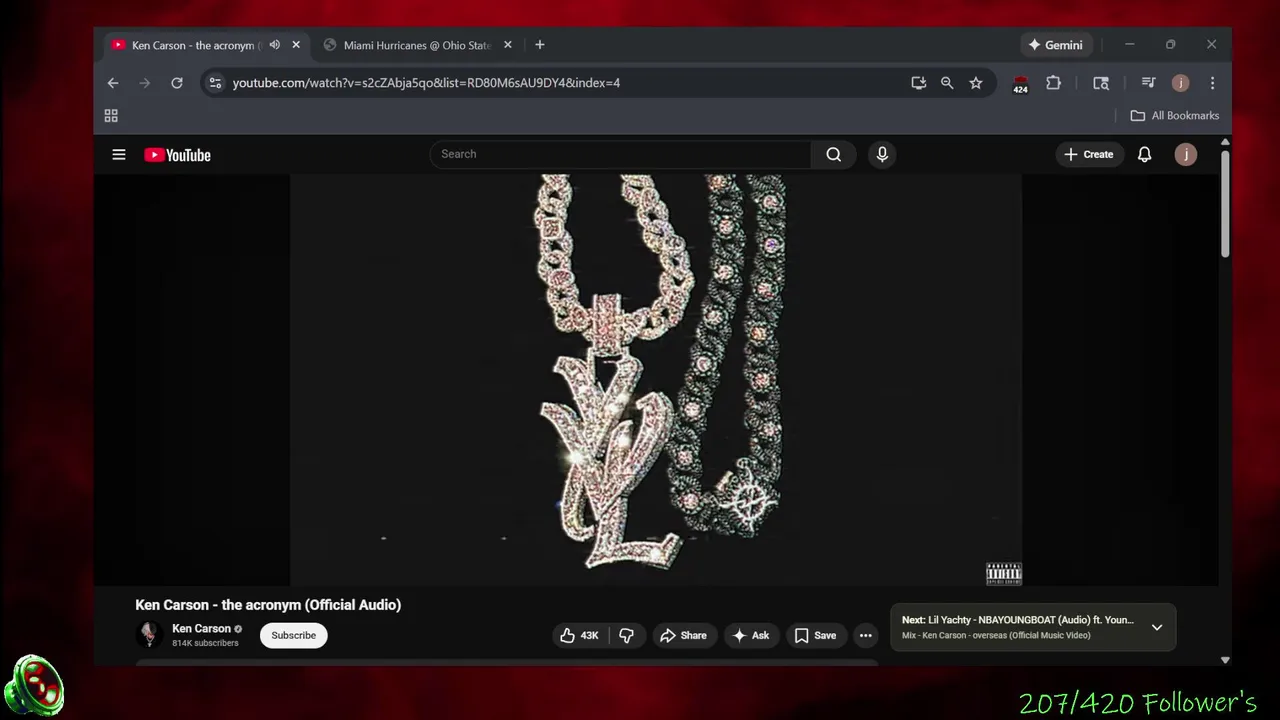Click the install app icon in address bar

click(x=918, y=83)
